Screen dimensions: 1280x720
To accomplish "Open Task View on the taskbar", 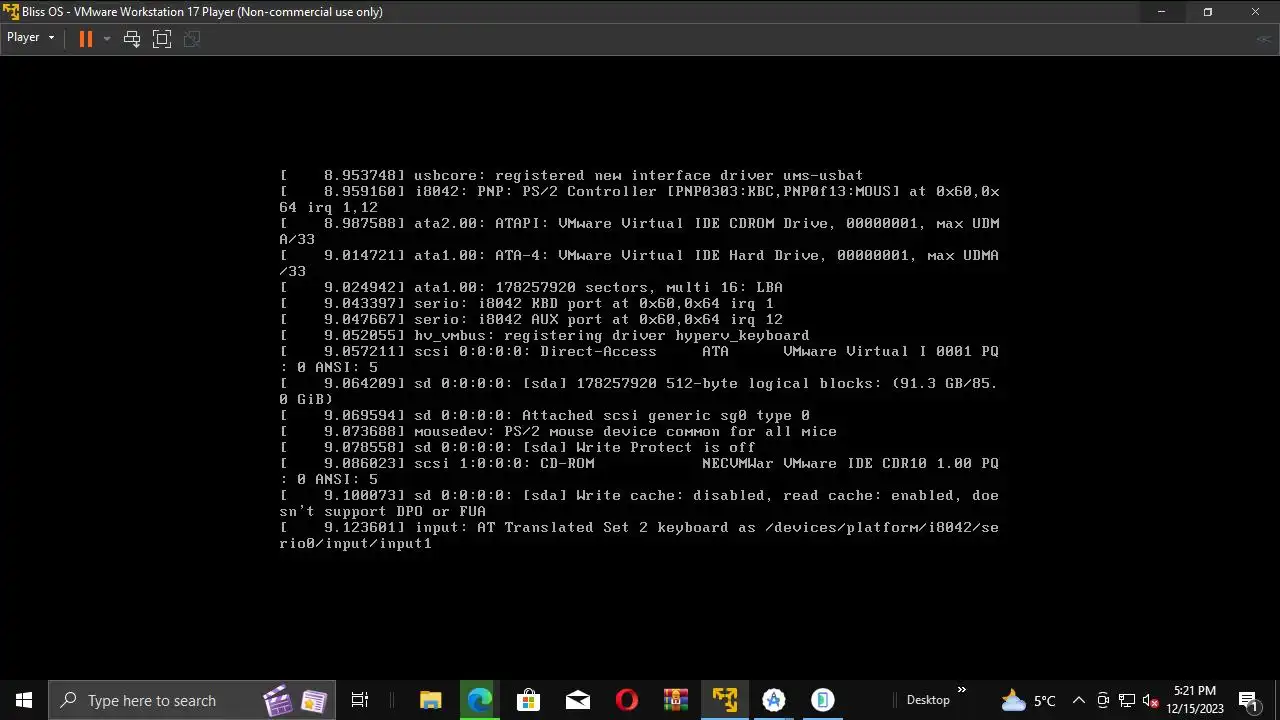I will click(360, 700).
